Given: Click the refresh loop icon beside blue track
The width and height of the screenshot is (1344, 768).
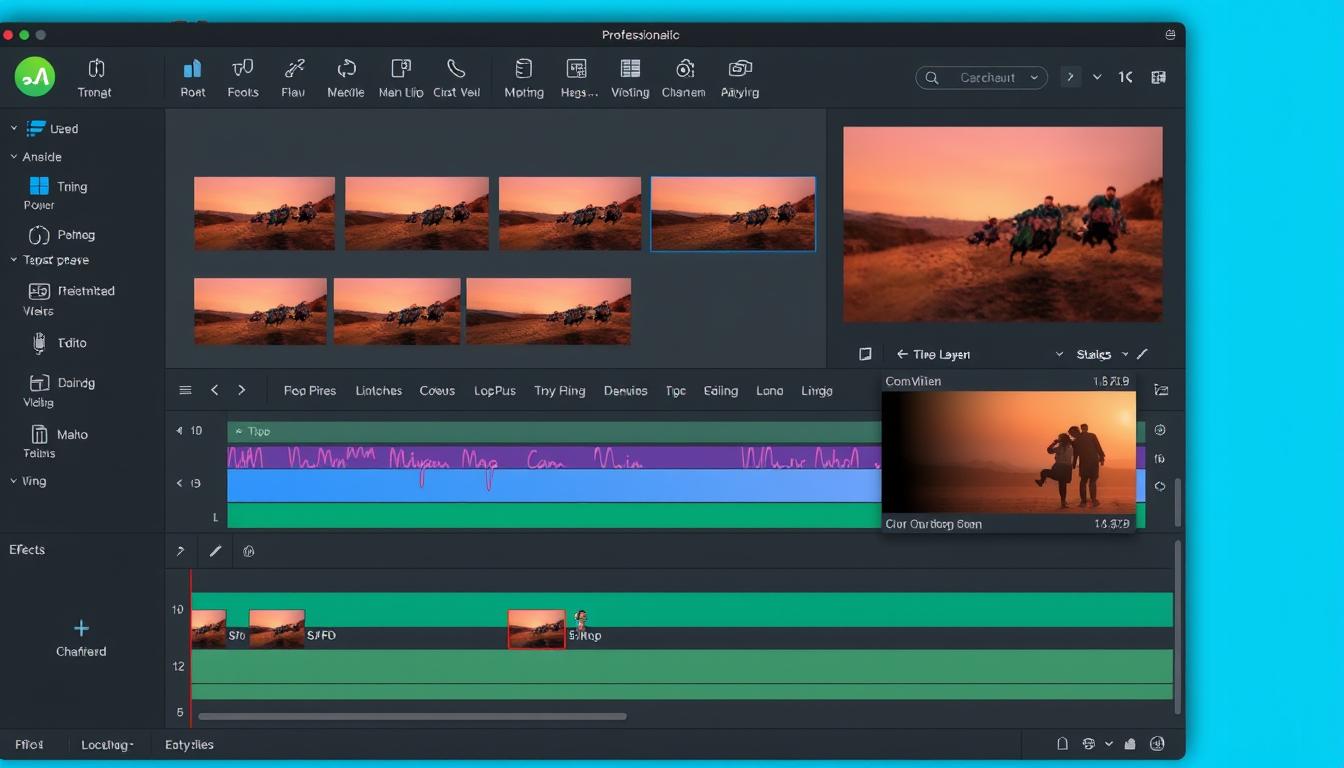Looking at the screenshot, I should (1160, 487).
